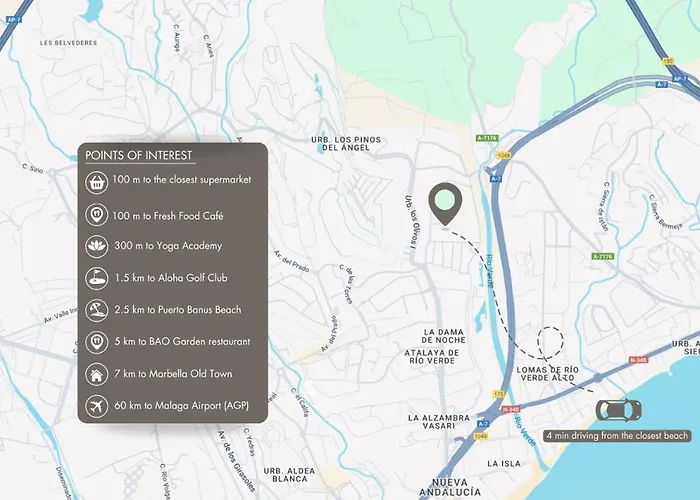Screen dimensions: 700x500
Task: Click the icon beside BAO Garden restaurant
Action: tap(97, 341)
